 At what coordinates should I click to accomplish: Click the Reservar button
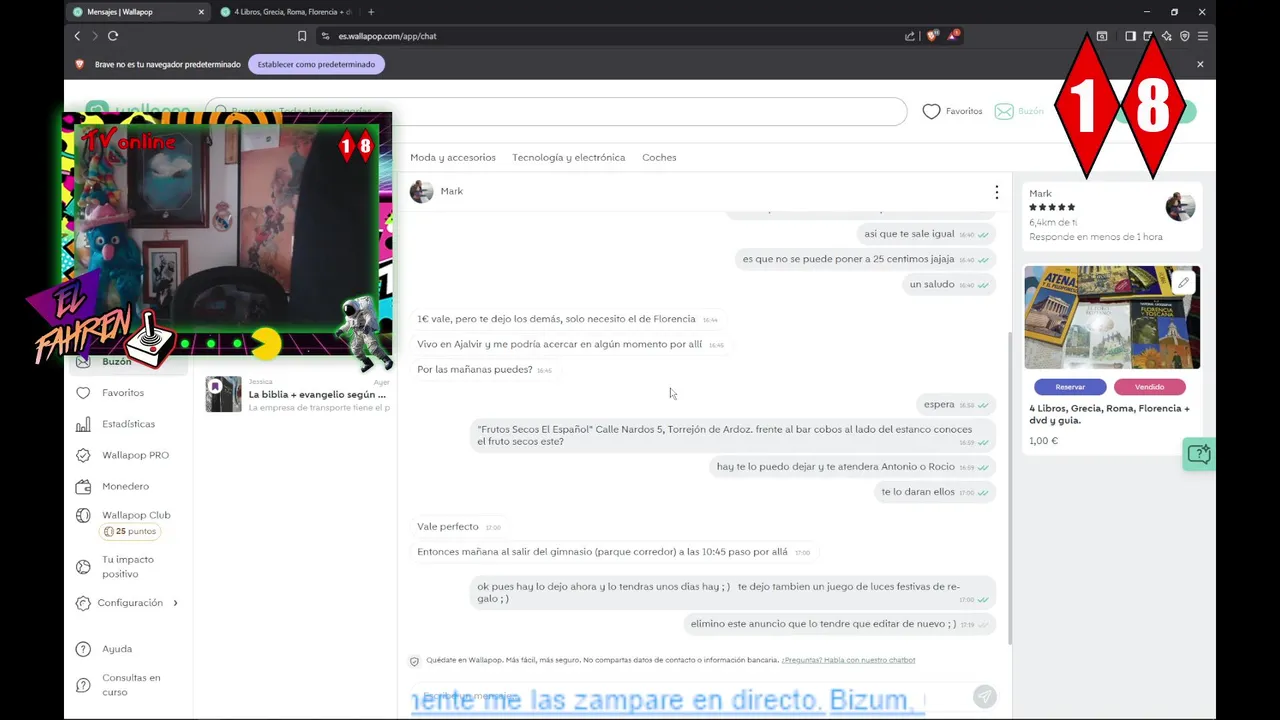tap(1070, 387)
